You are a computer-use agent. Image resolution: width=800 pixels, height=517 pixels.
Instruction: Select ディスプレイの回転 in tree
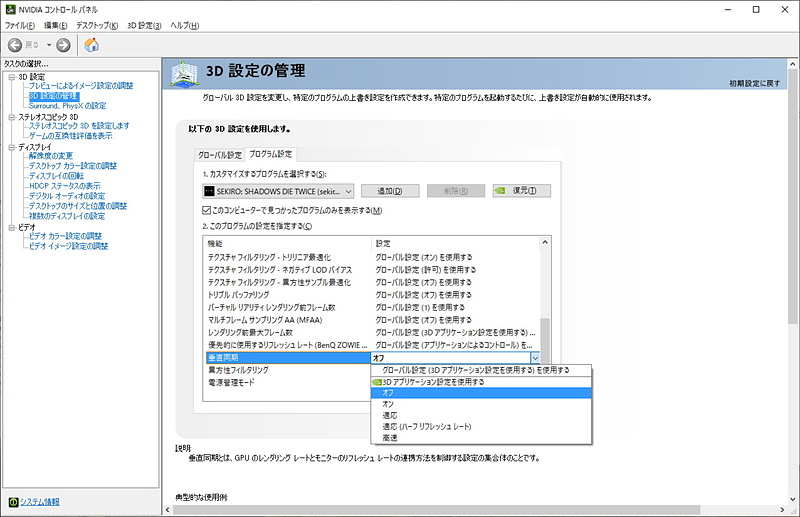pos(56,176)
